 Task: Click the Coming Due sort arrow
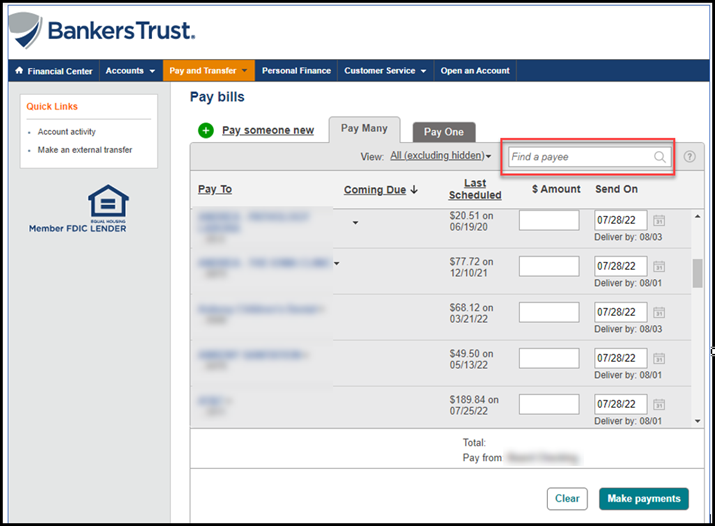(414, 190)
